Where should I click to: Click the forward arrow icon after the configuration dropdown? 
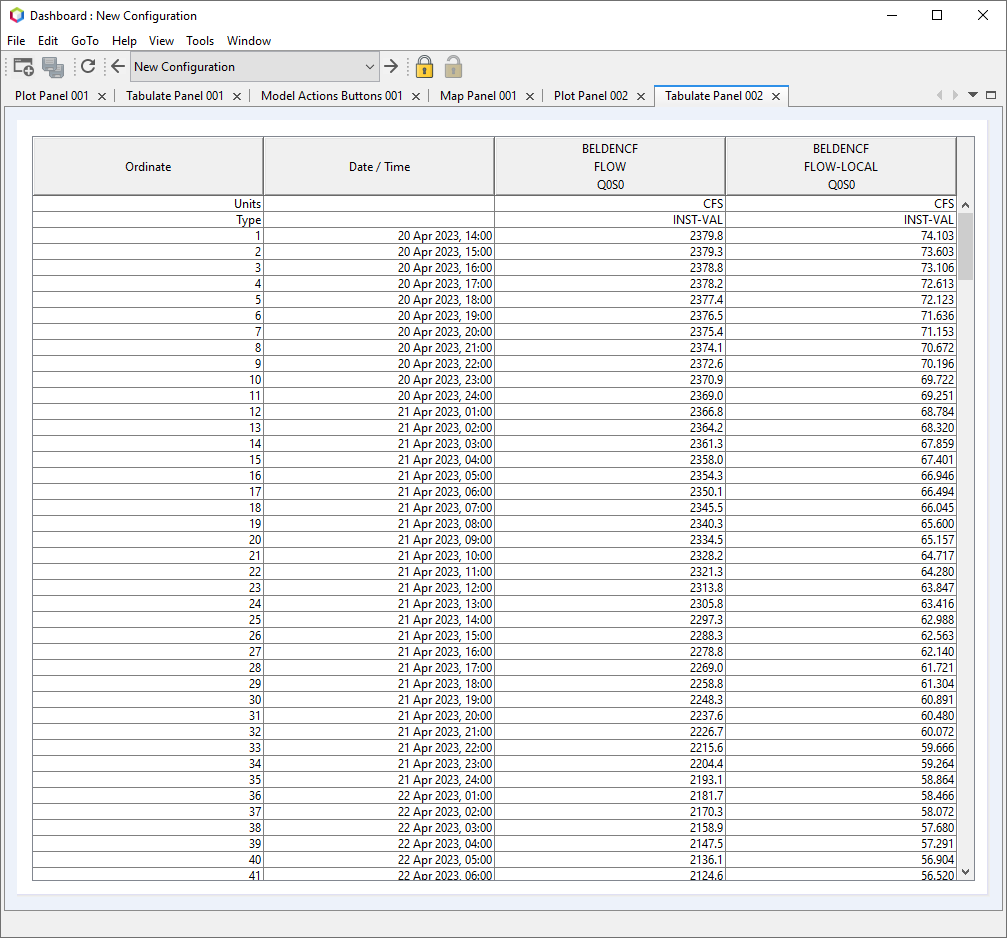coord(391,66)
